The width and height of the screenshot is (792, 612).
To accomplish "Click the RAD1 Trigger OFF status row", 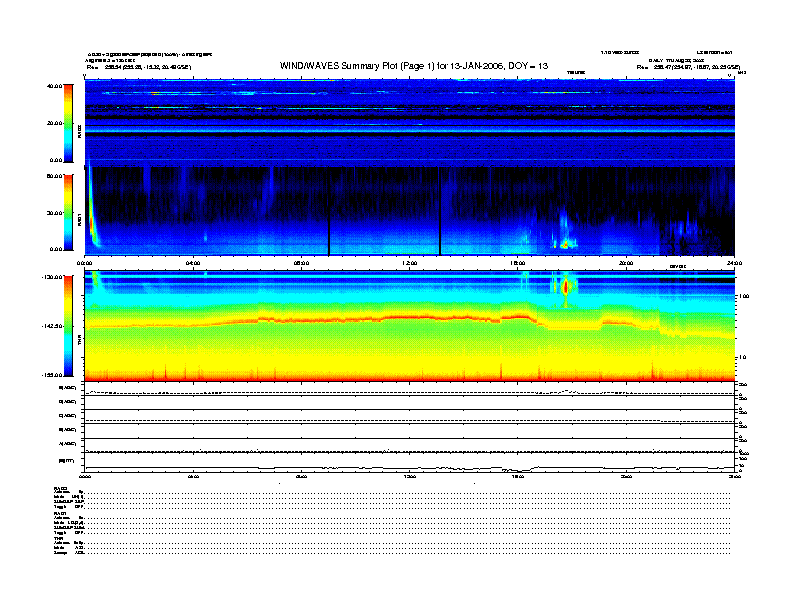I will 392,533.
